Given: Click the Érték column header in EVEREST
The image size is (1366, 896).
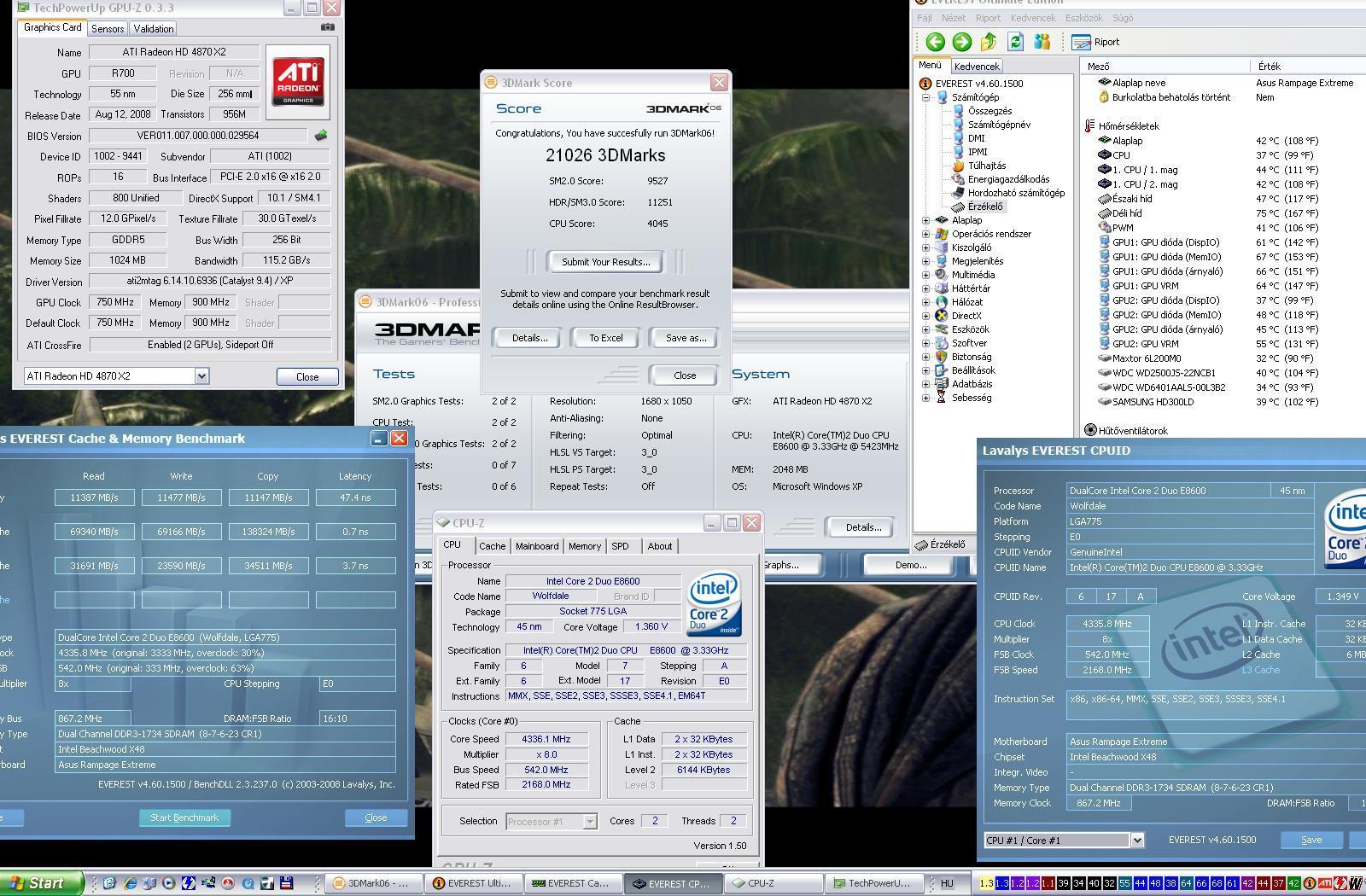Looking at the screenshot, I should (1308, 66).
